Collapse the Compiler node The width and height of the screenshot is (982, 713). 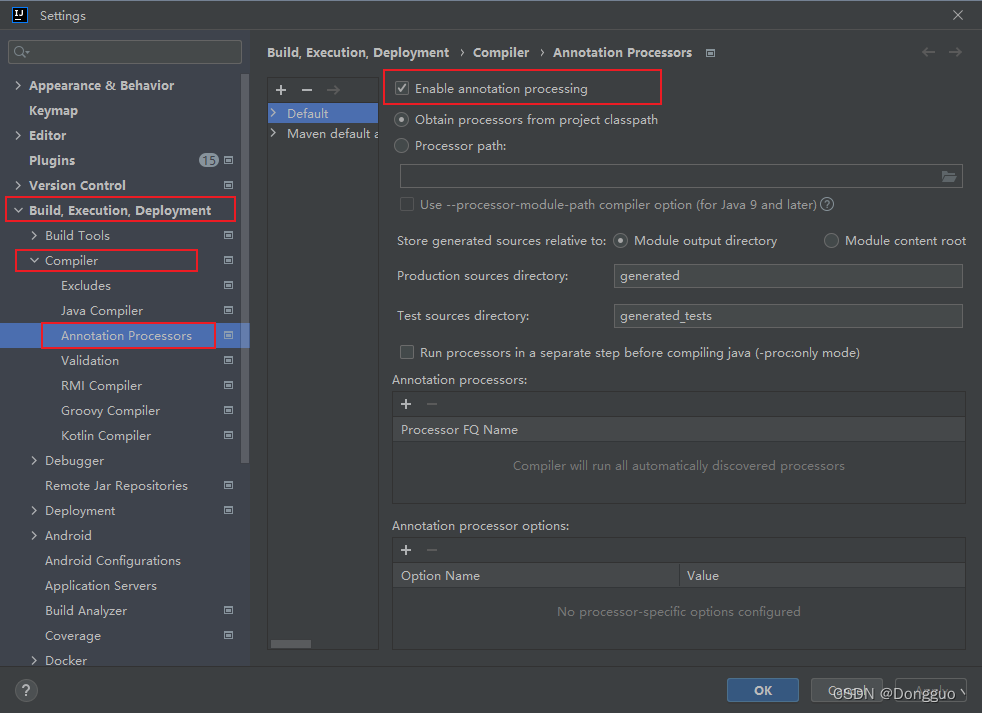pyautogui.click(x=34, y=261)
